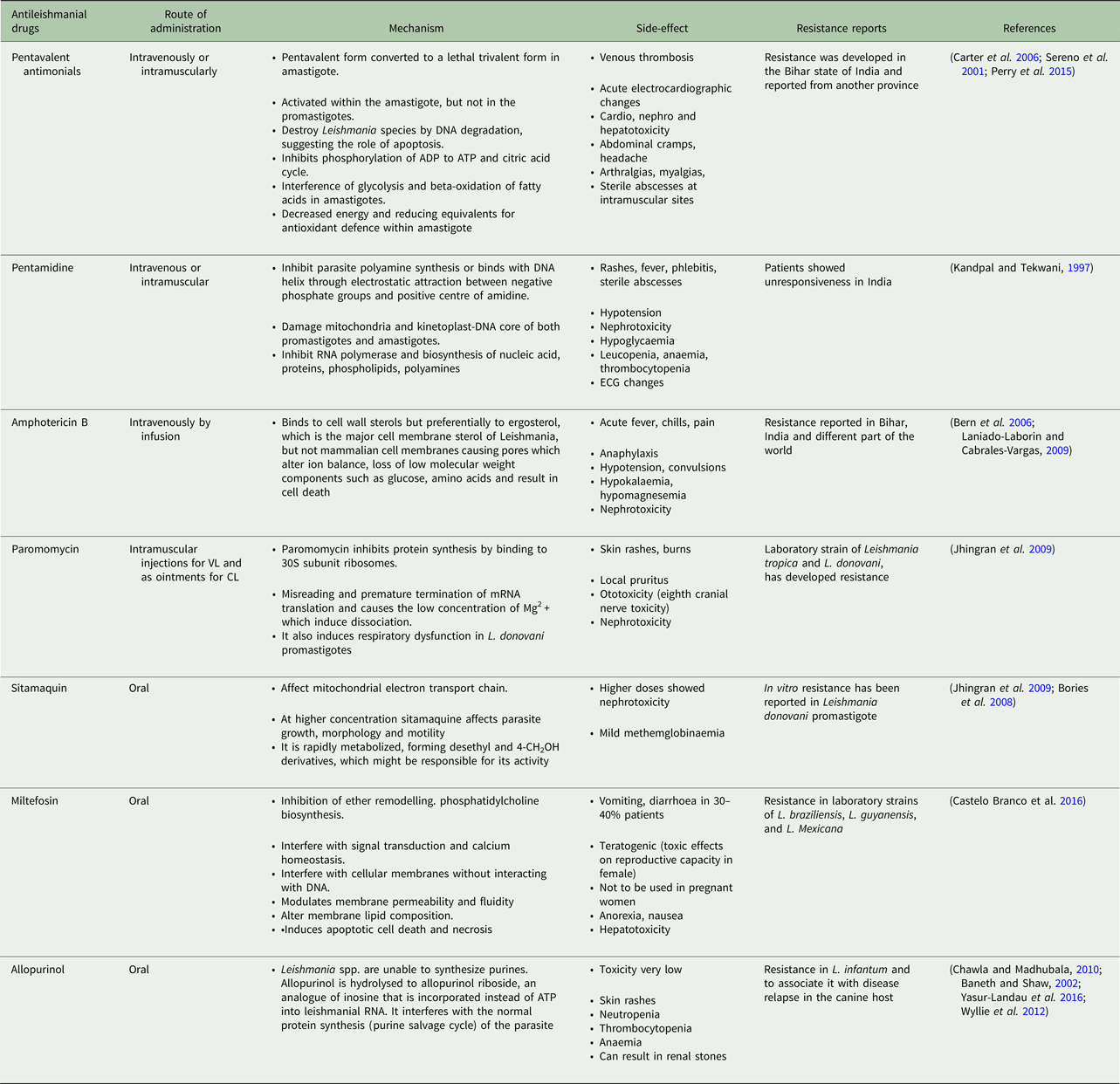Open the Jhingran 2009 citation in the Sitamaquin row
Image resolution: width=1120 pixels, height=1084 pixels.
(x=1039, y=689)
